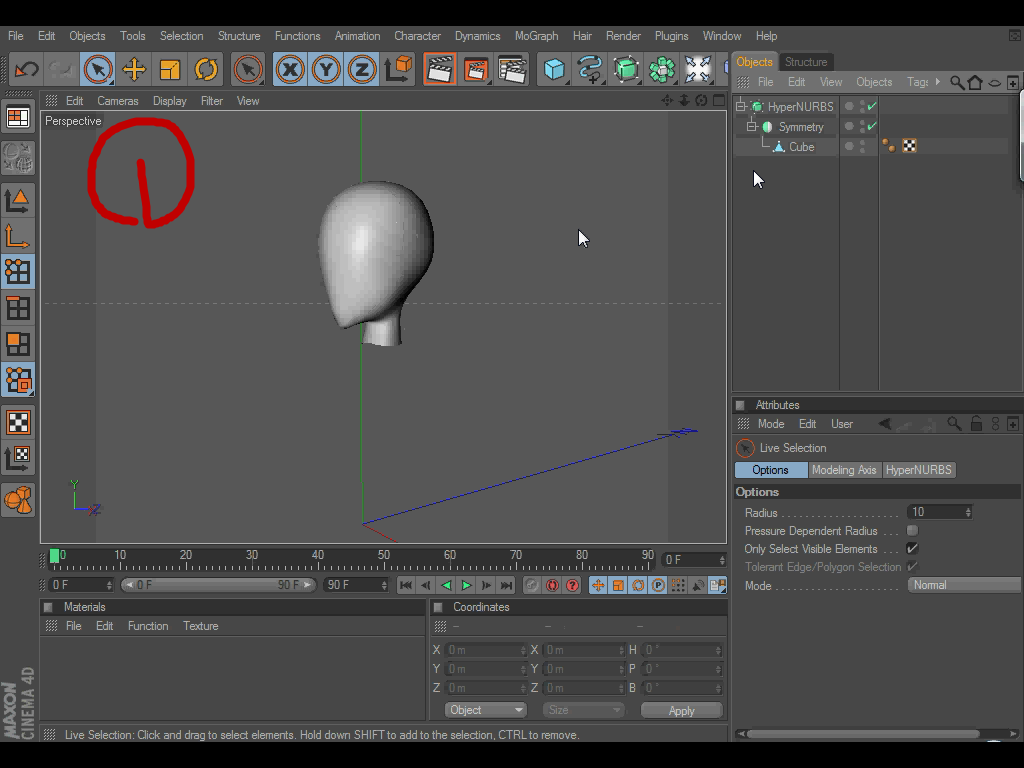Render to Picture Viewer
Screen dimensions: 1024x768
(476, 69)
